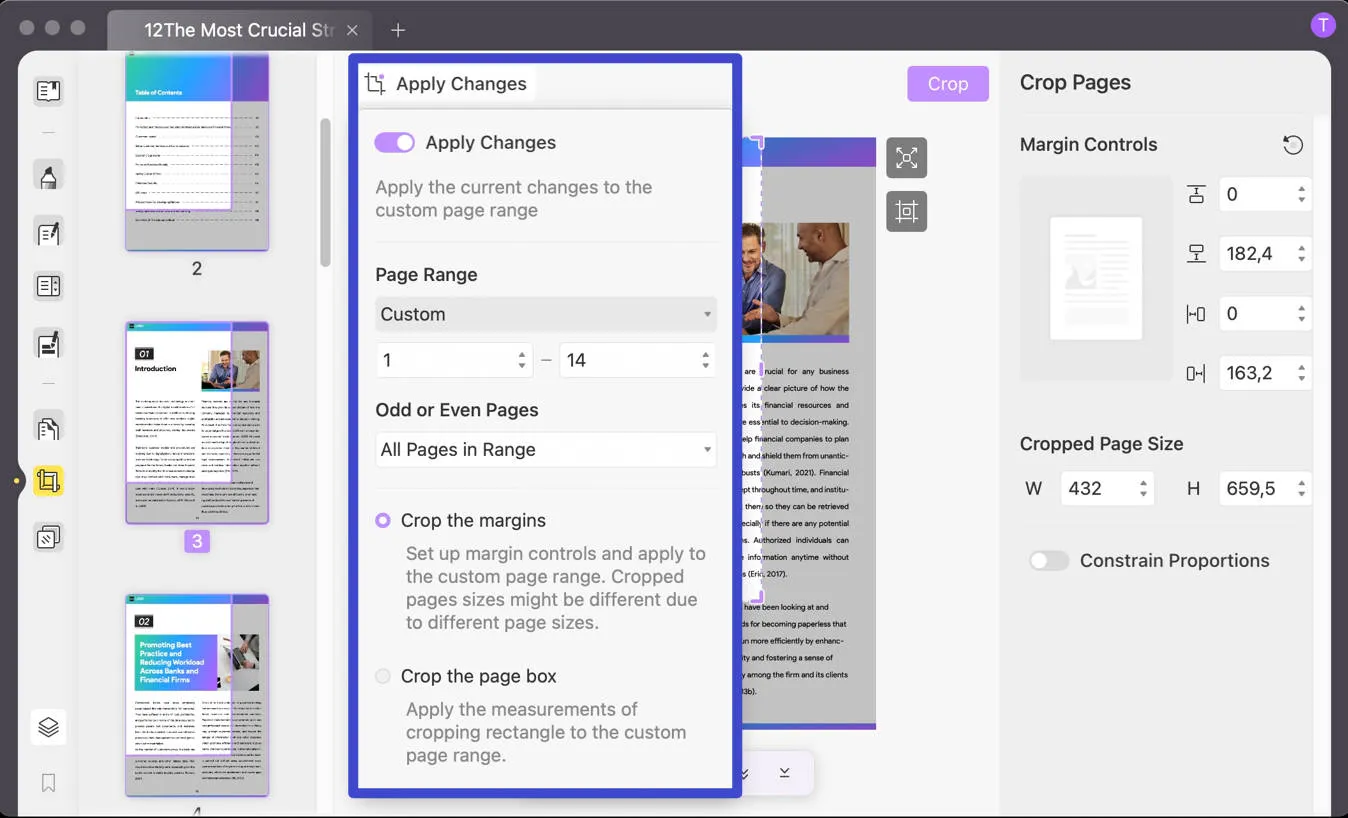Click the margin preview page image
Viewport: 1348px width, 818px height.
point(1096,278)
